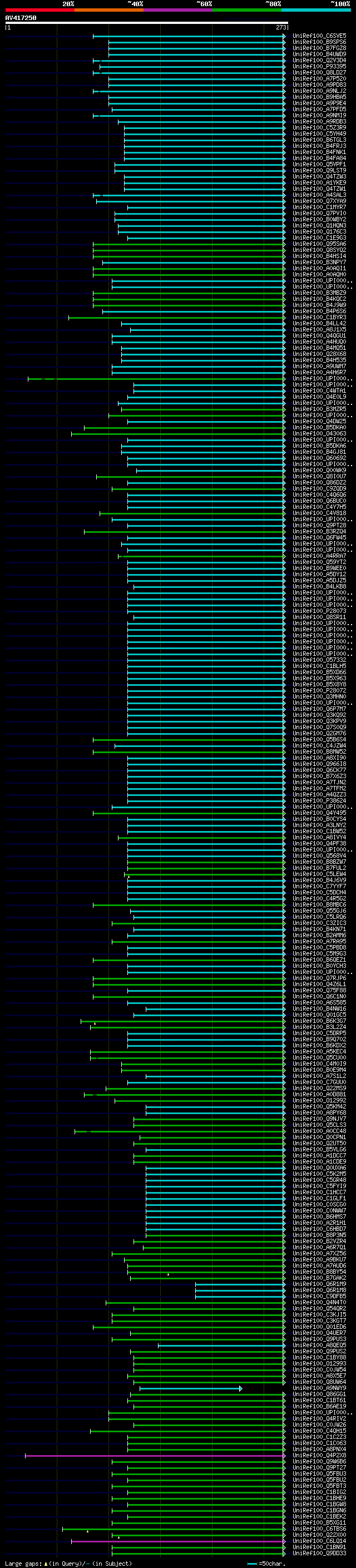Click the cyan ~100% identity legend segment
Image resolution: width=356 pixels, height=1568 pixels.
tap(317, 10)
